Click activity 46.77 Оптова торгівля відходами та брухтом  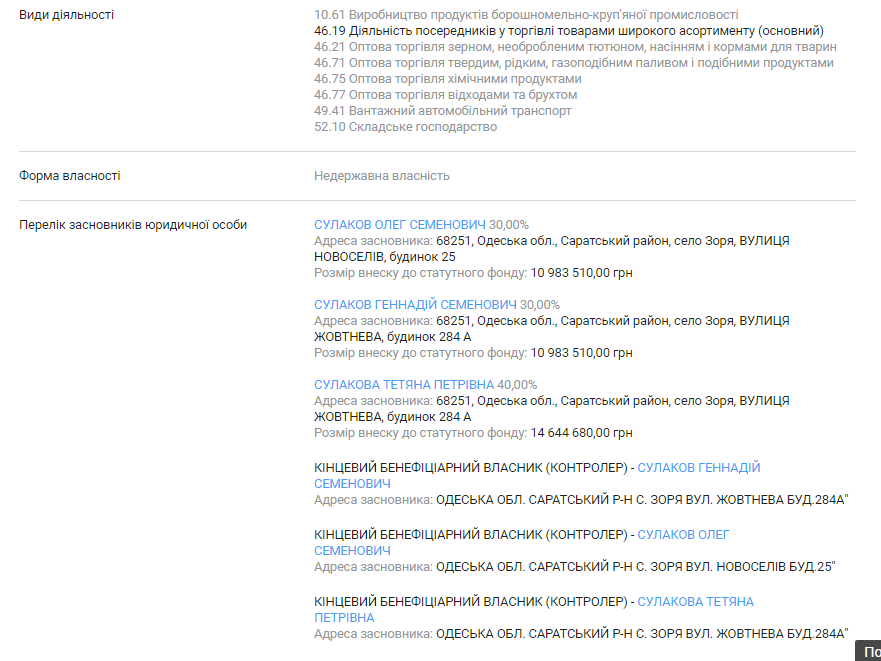pyautogui.click(x=445, y=95)
